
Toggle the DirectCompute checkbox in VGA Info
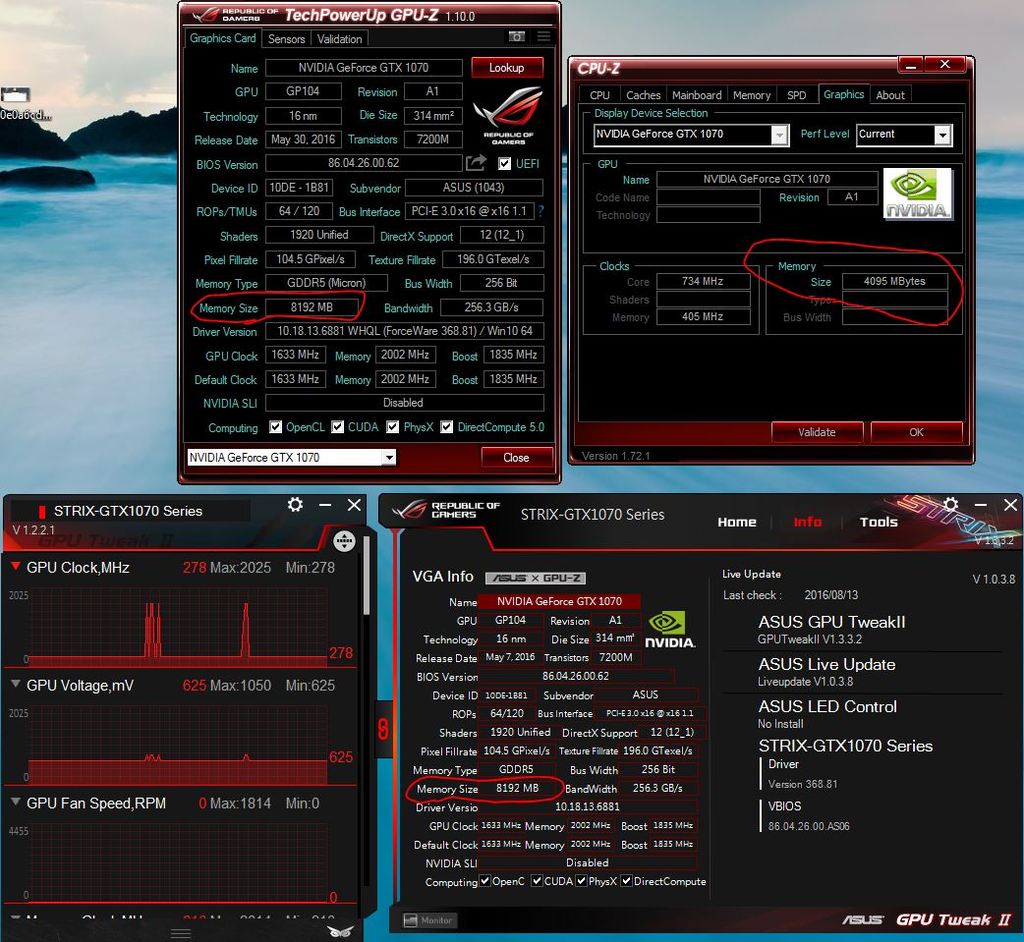coord(626,881)
